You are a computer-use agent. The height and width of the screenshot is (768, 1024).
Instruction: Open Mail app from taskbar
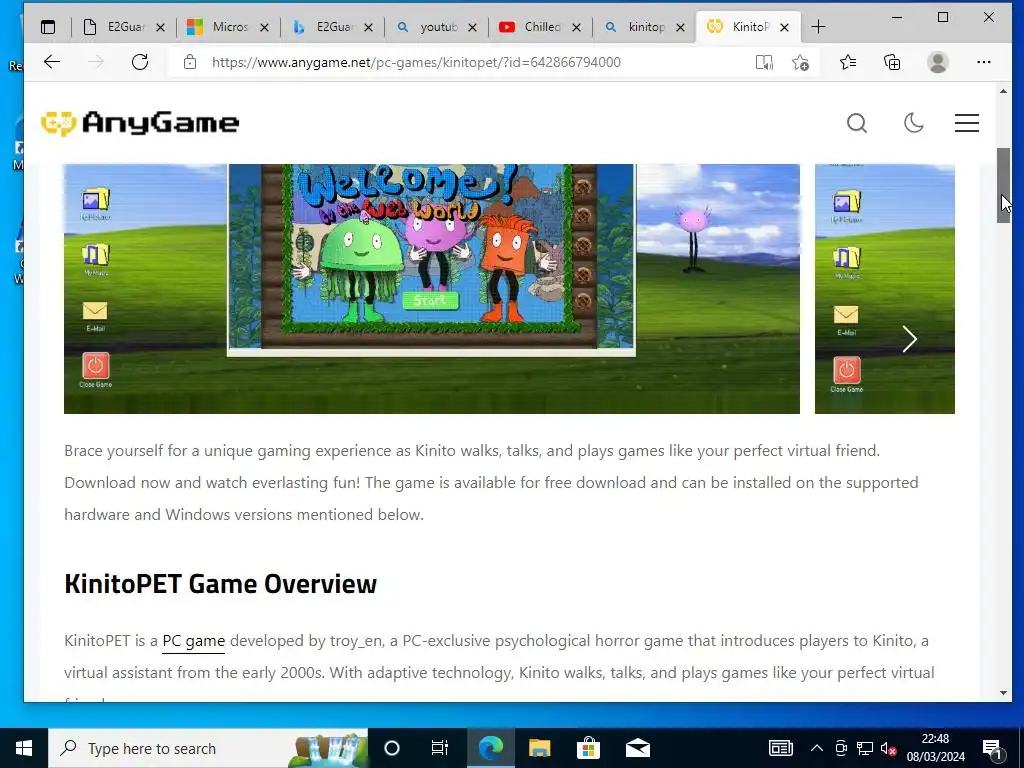(x=637, y=748)
